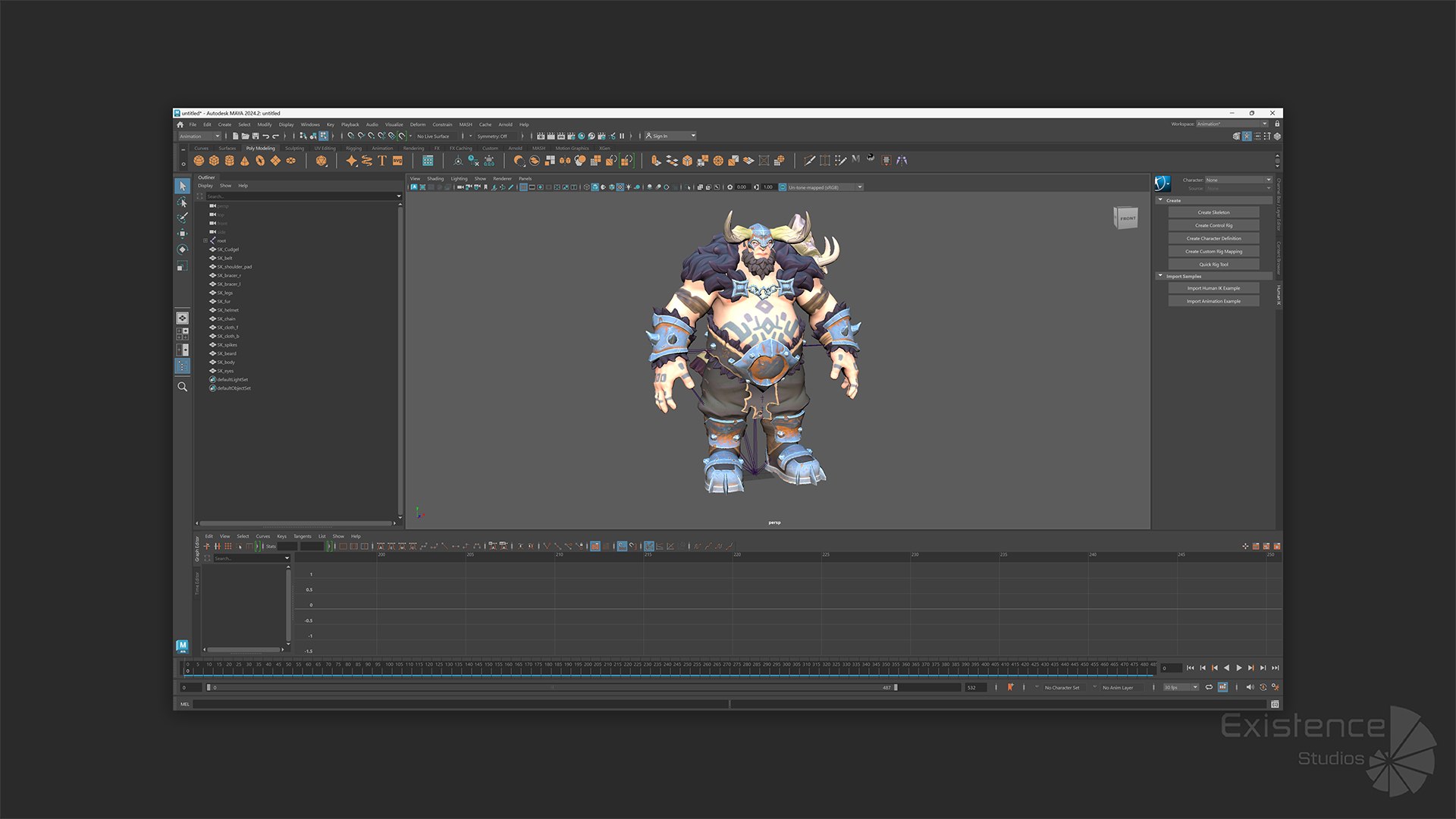Click the workspace lock icon

coord(1277,124)
